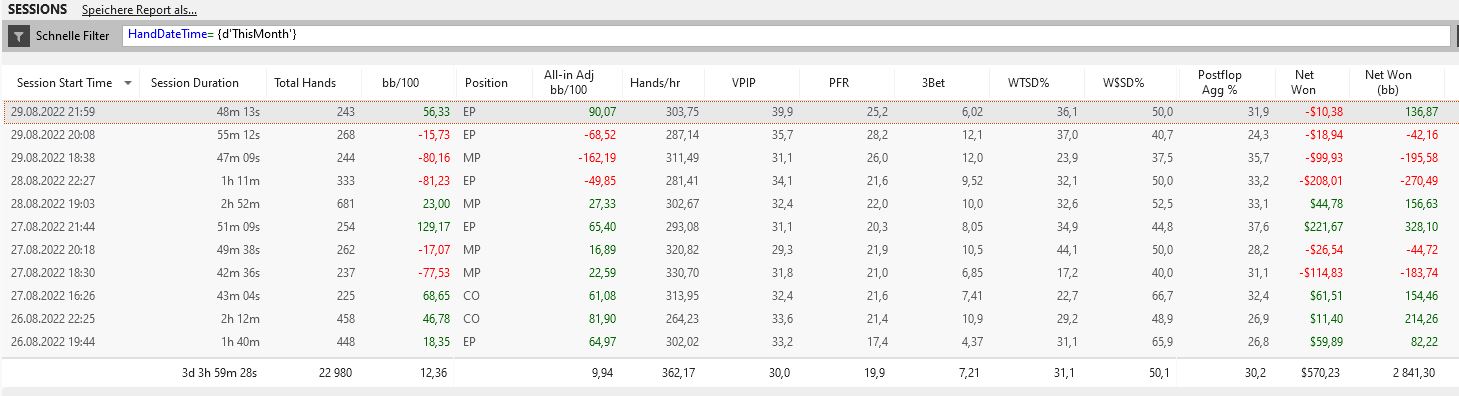Sort by Total Hands column
1459x396 pixels.
click(305, 83)
